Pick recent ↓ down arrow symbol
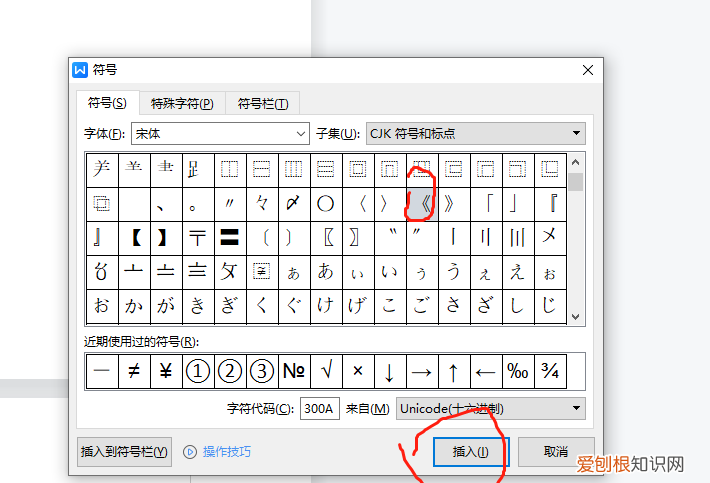This screenshot has height=483, width=710. pyautogui.click(x=390, y=372)
